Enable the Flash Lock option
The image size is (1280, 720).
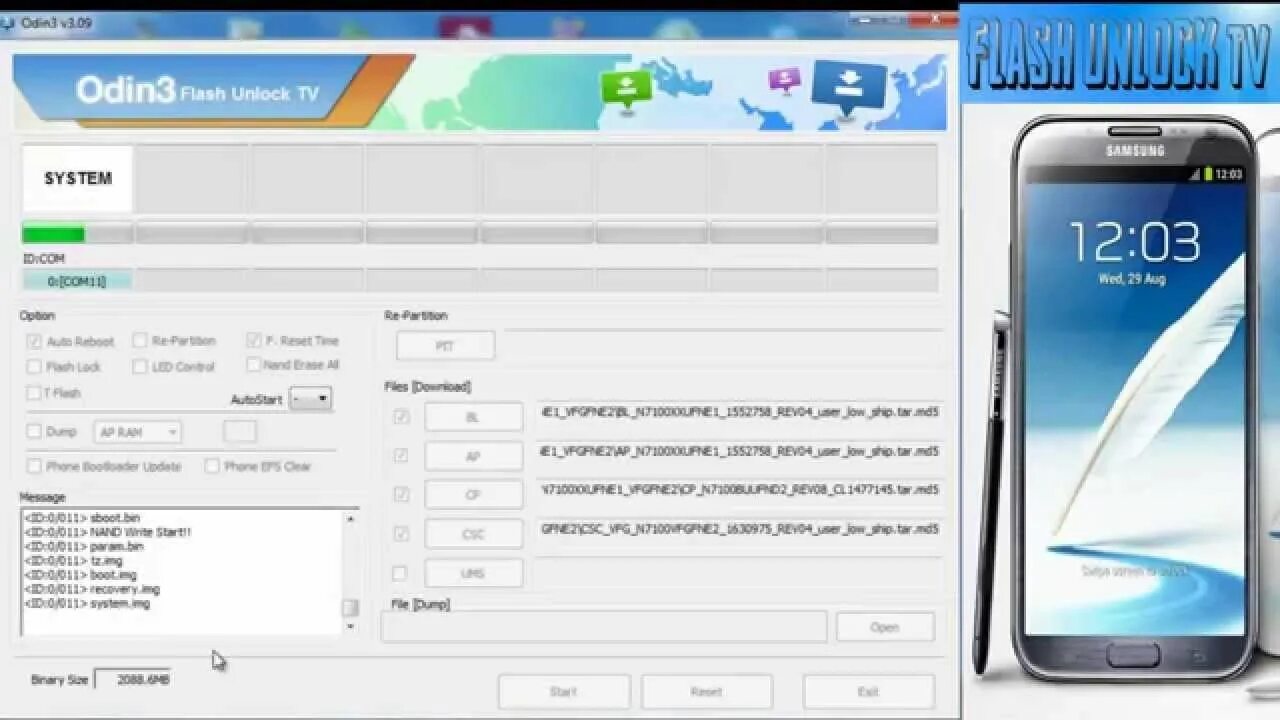pyautogui.click(x=34, y=367)
